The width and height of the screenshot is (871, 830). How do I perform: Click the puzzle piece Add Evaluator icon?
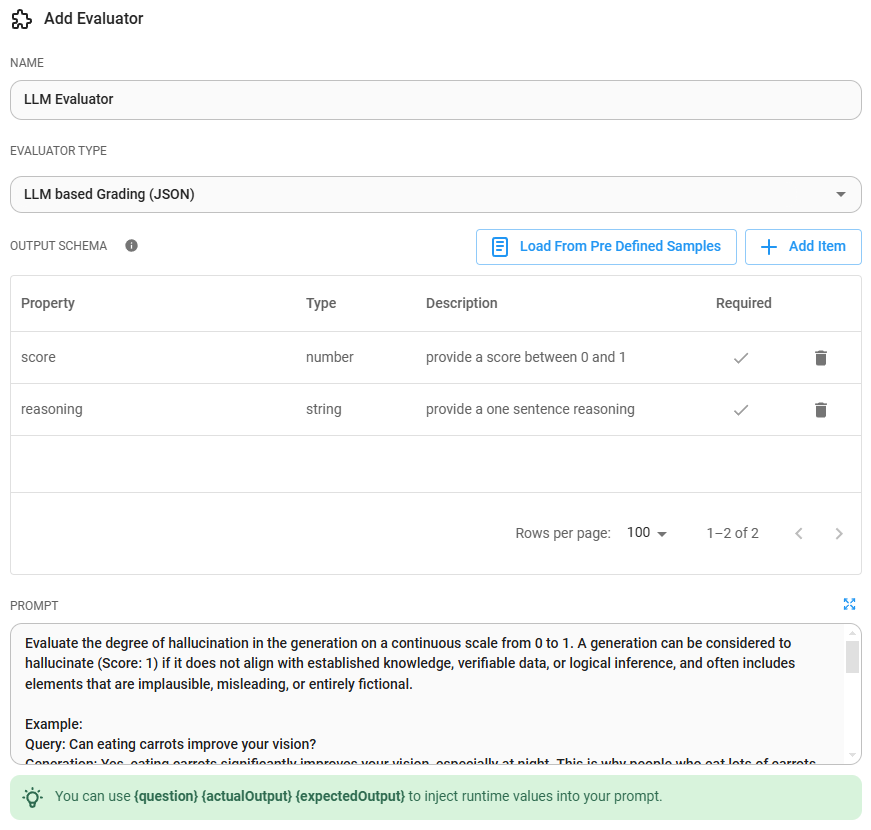pyautogui.click(x=21, y=19)
